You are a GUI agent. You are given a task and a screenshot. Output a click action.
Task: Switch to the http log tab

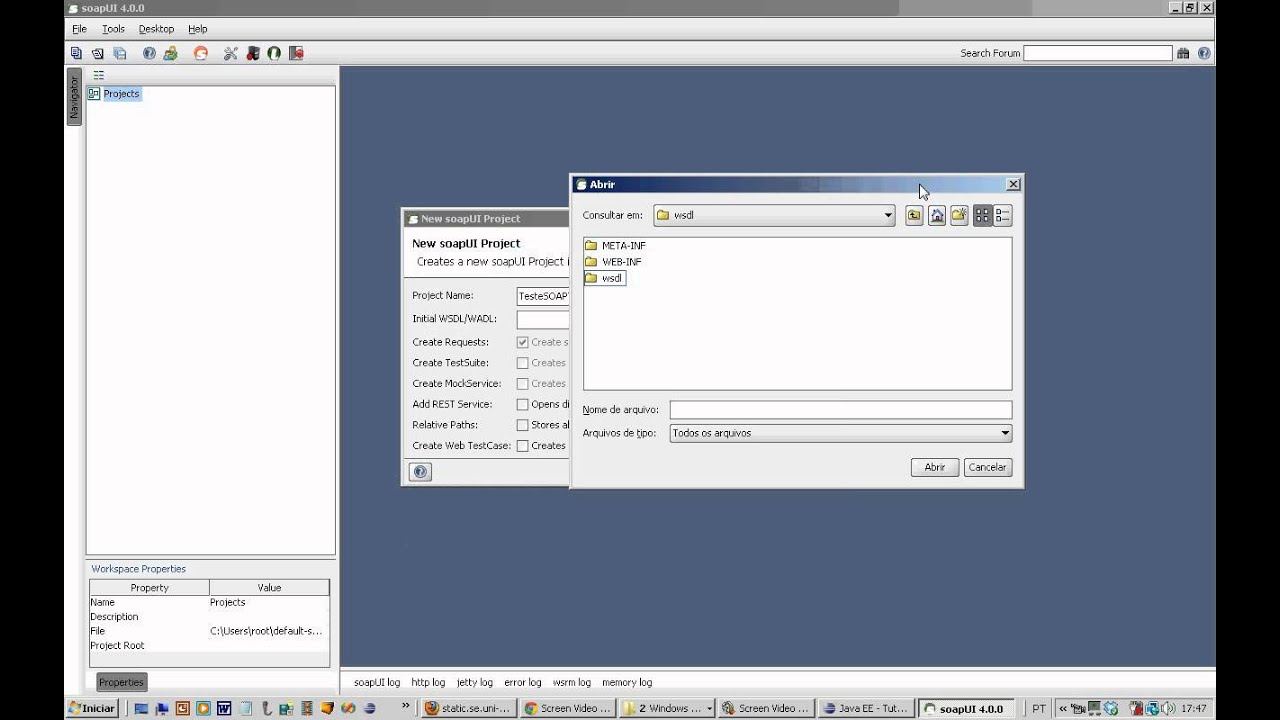point(428,682)
